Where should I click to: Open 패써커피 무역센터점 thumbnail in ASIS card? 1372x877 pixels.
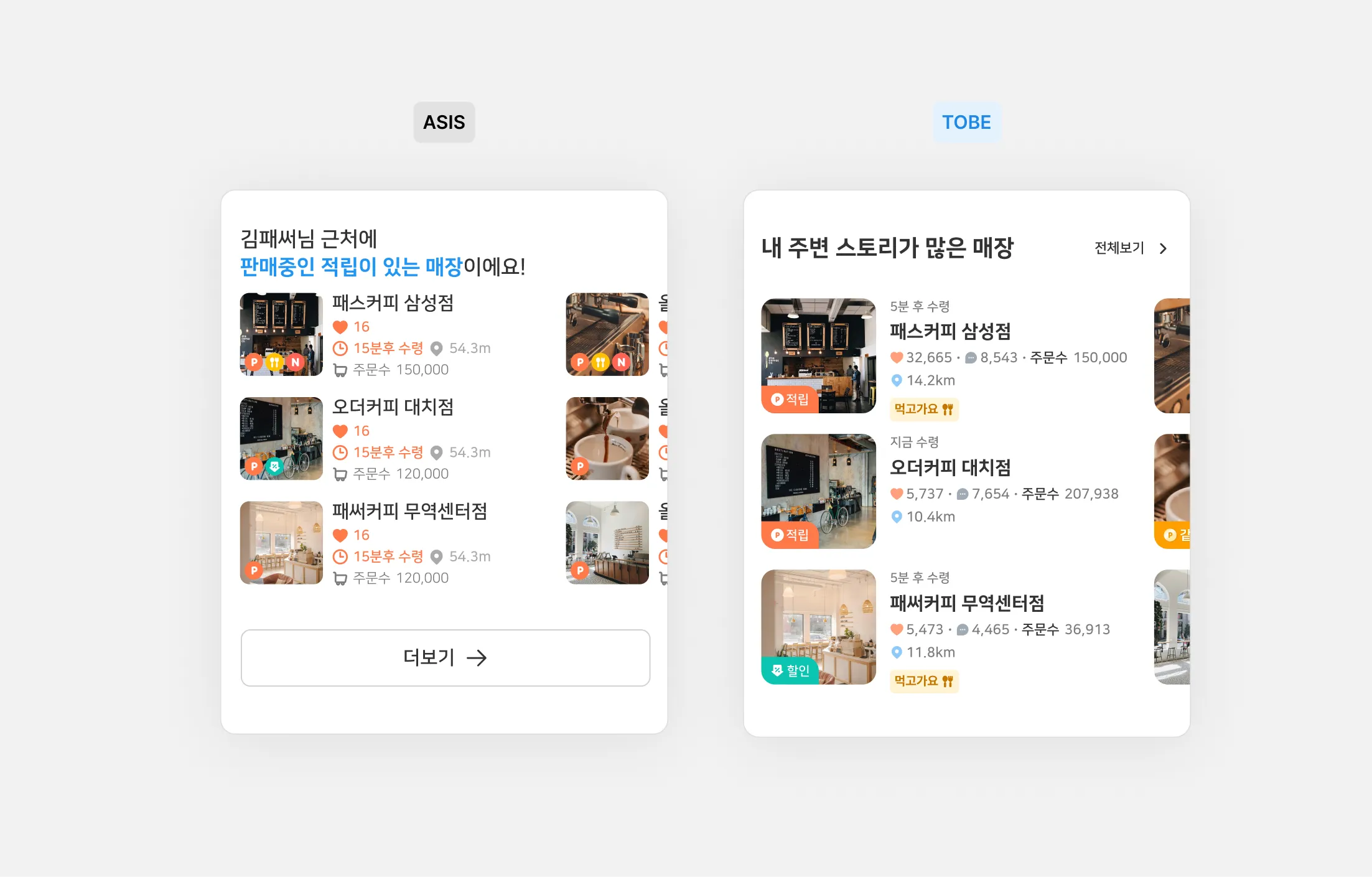tap(281, 543)
